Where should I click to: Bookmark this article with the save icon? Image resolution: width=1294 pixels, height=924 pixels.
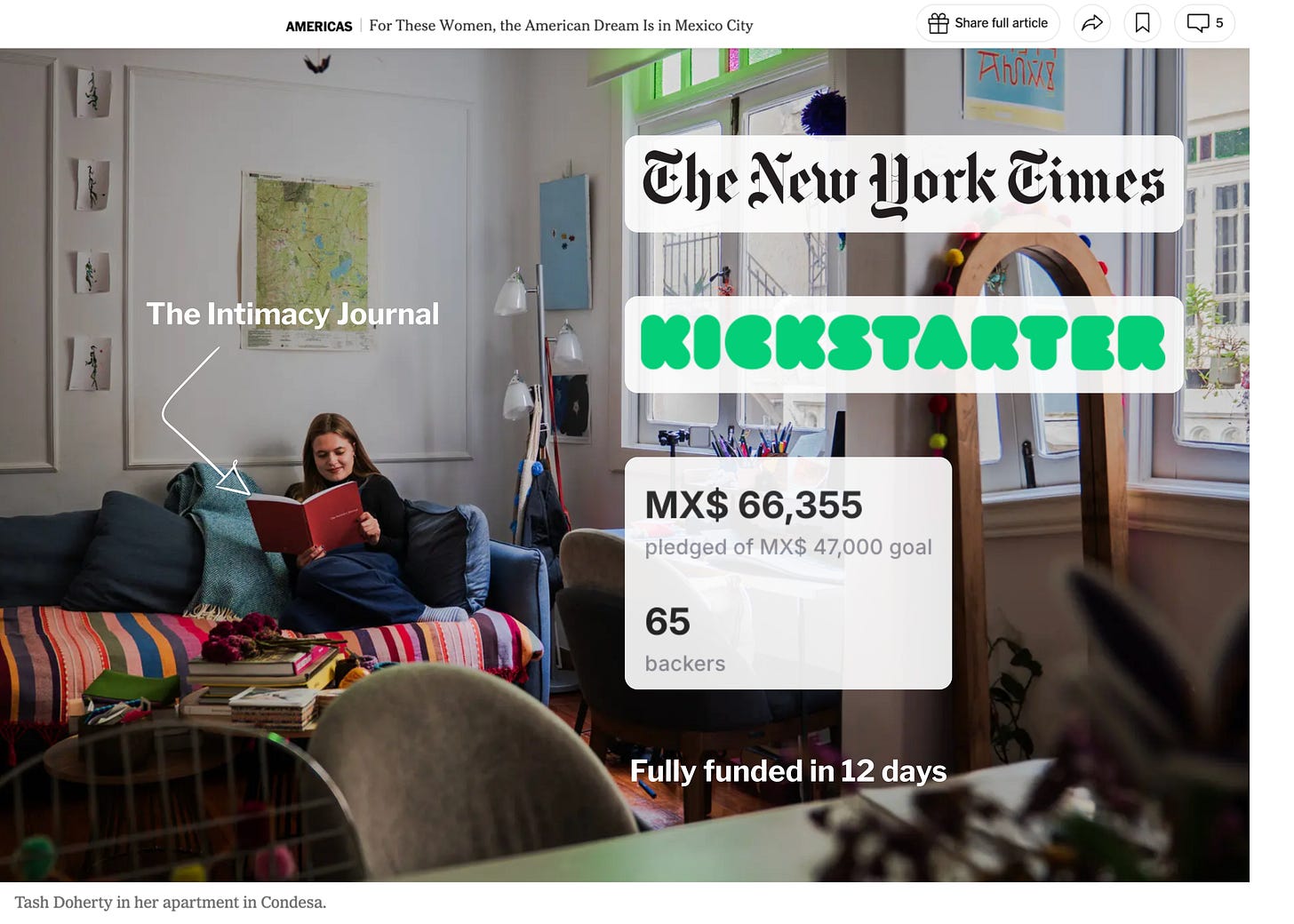coord(1143,23)
